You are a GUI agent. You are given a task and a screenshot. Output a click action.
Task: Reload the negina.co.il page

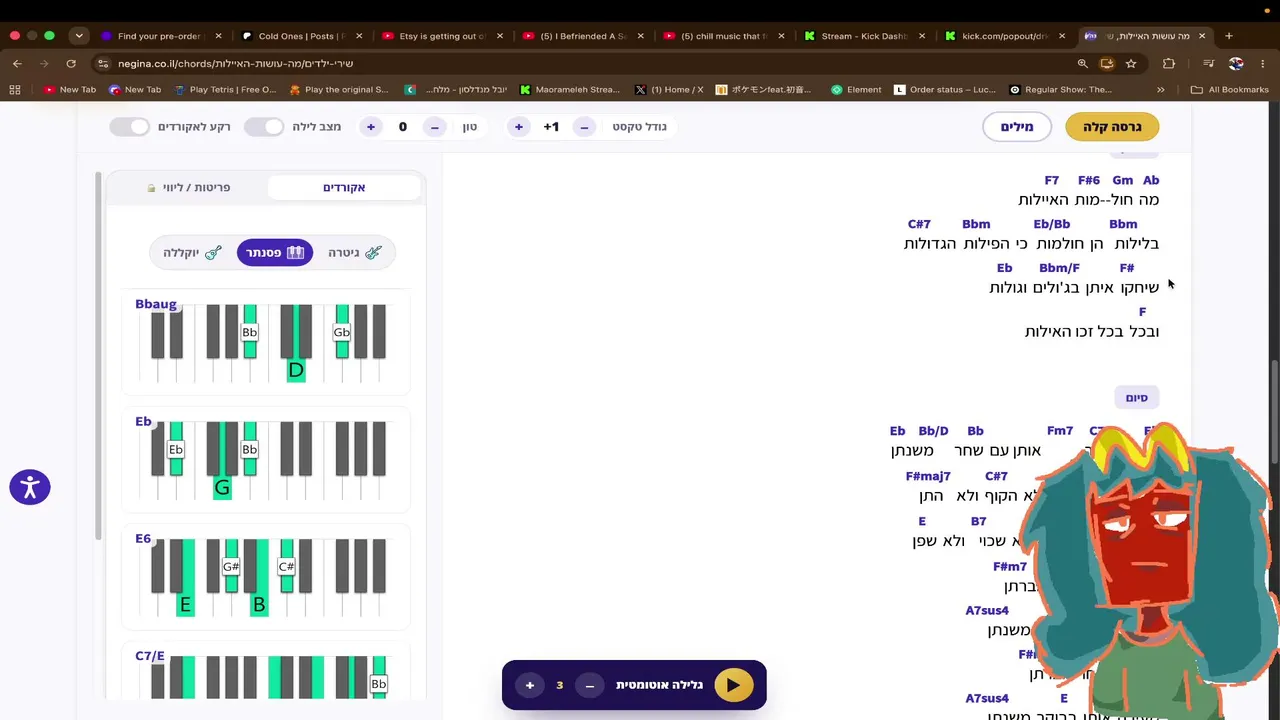point(71,63)
